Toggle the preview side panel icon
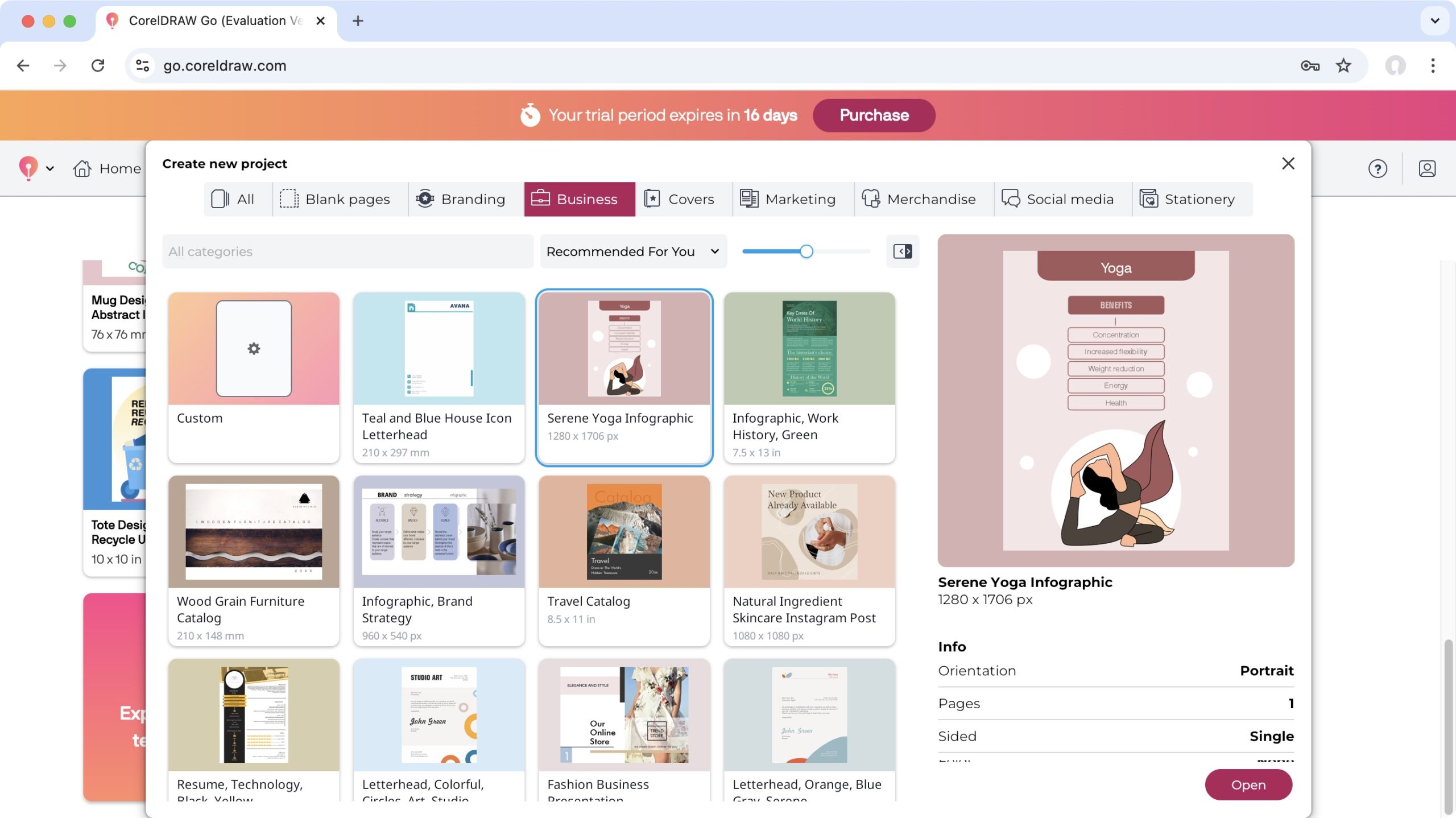The height and width of the screenshot is (818, 1456). click(902, 251)
